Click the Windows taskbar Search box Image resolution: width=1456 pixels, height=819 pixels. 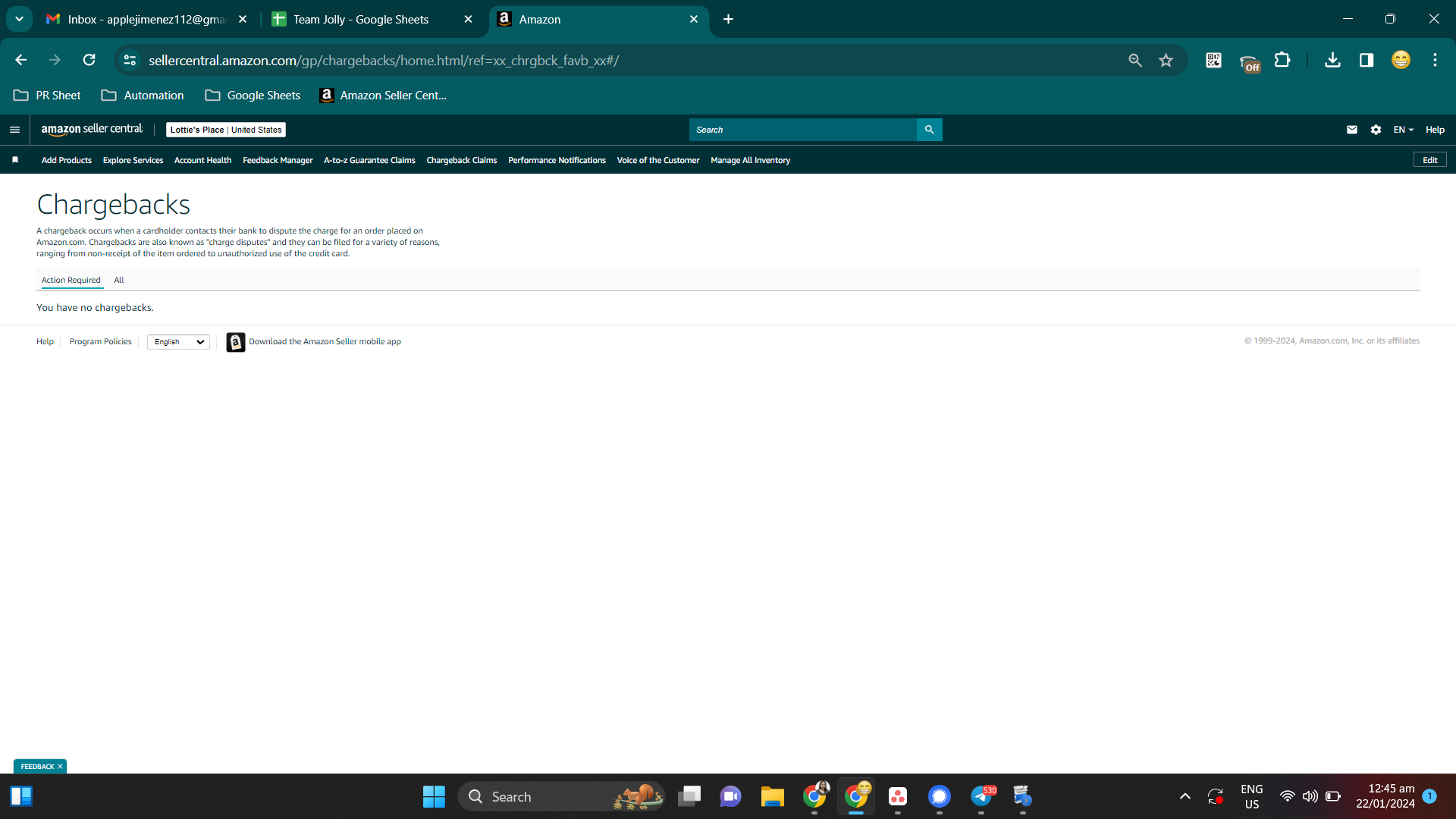pyautogui.click(x=562, y=796)
